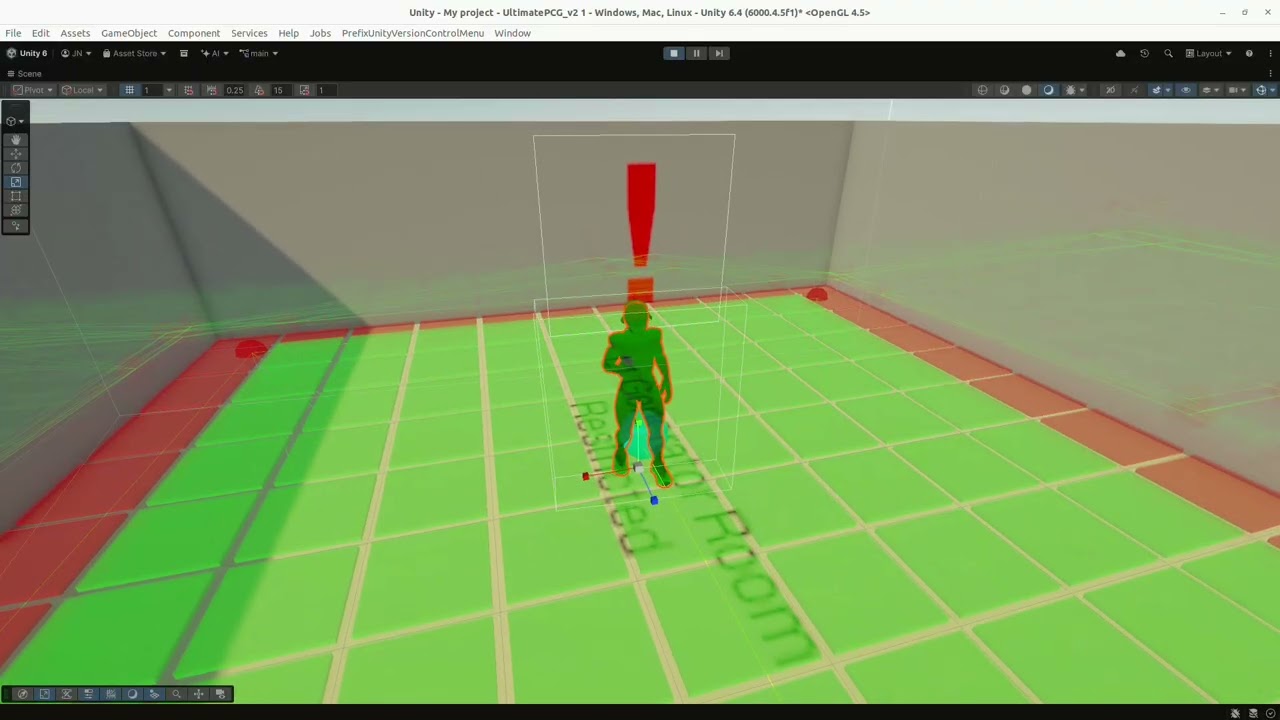
Task: Open the PrefixUnityVersionControlMenu menu
Action: (x=413, y=33)
